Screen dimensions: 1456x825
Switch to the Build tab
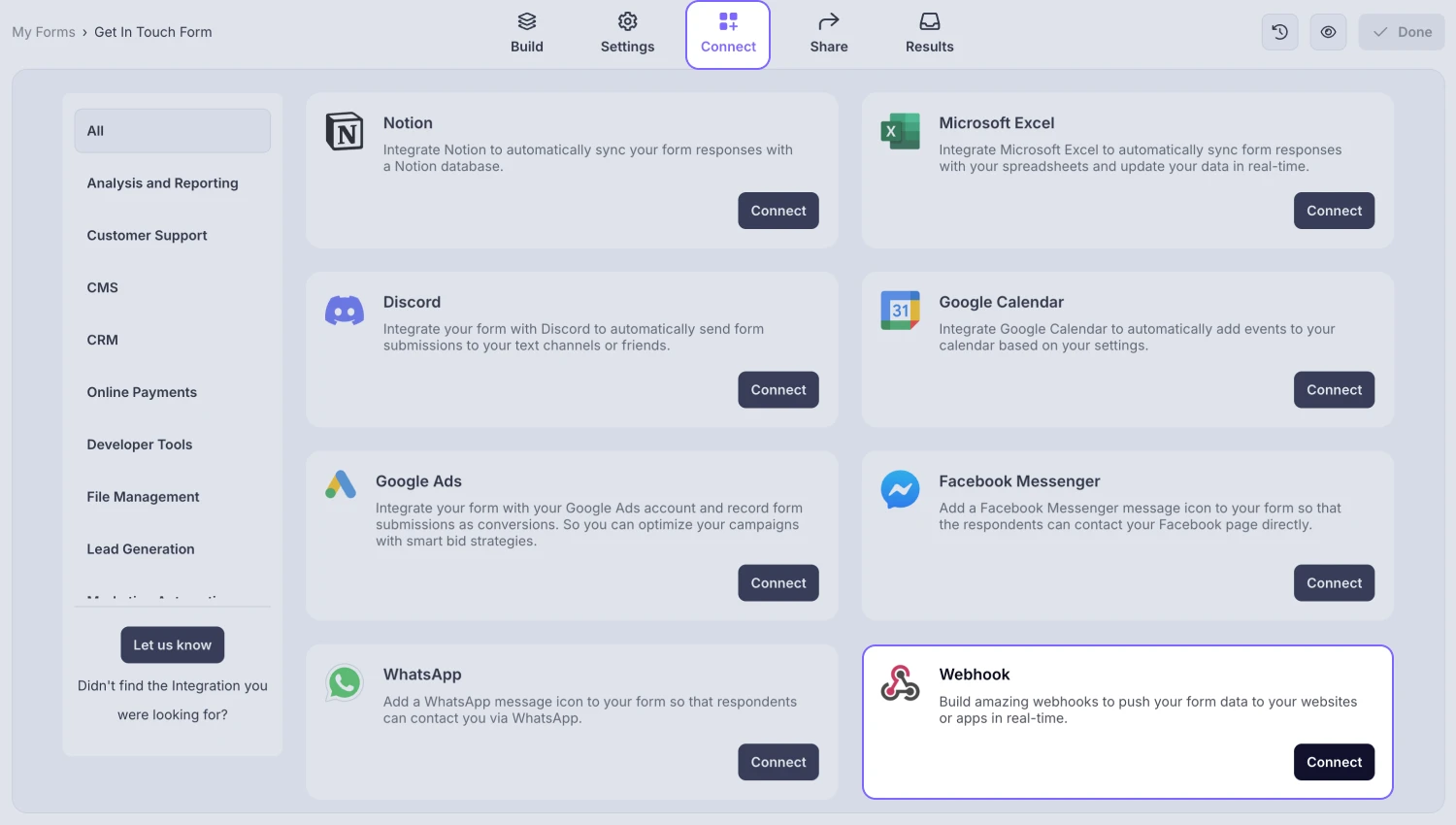527,32
